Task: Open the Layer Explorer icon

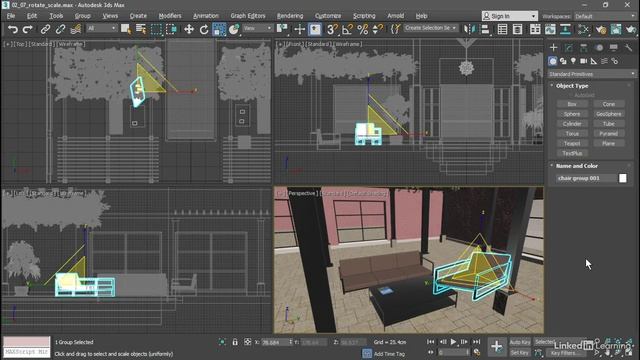Action: [x=518, y=29]
